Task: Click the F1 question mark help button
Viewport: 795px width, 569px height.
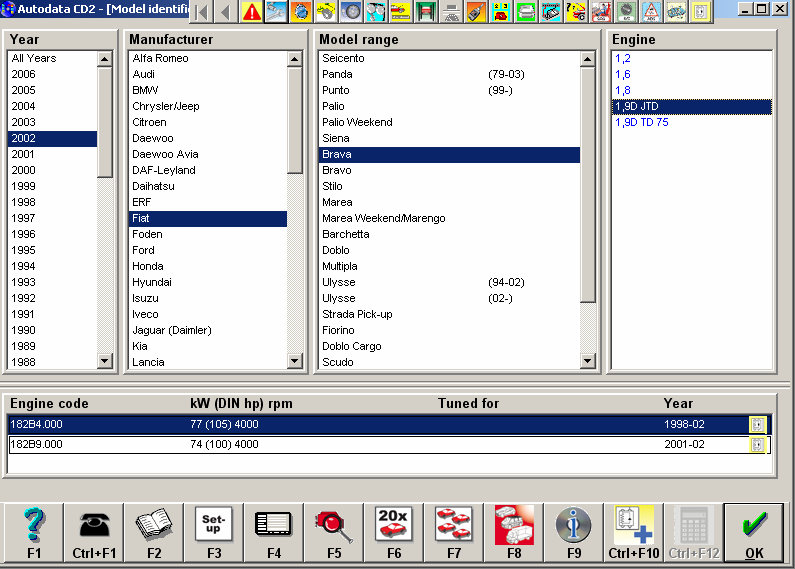Action: [34, 531]
